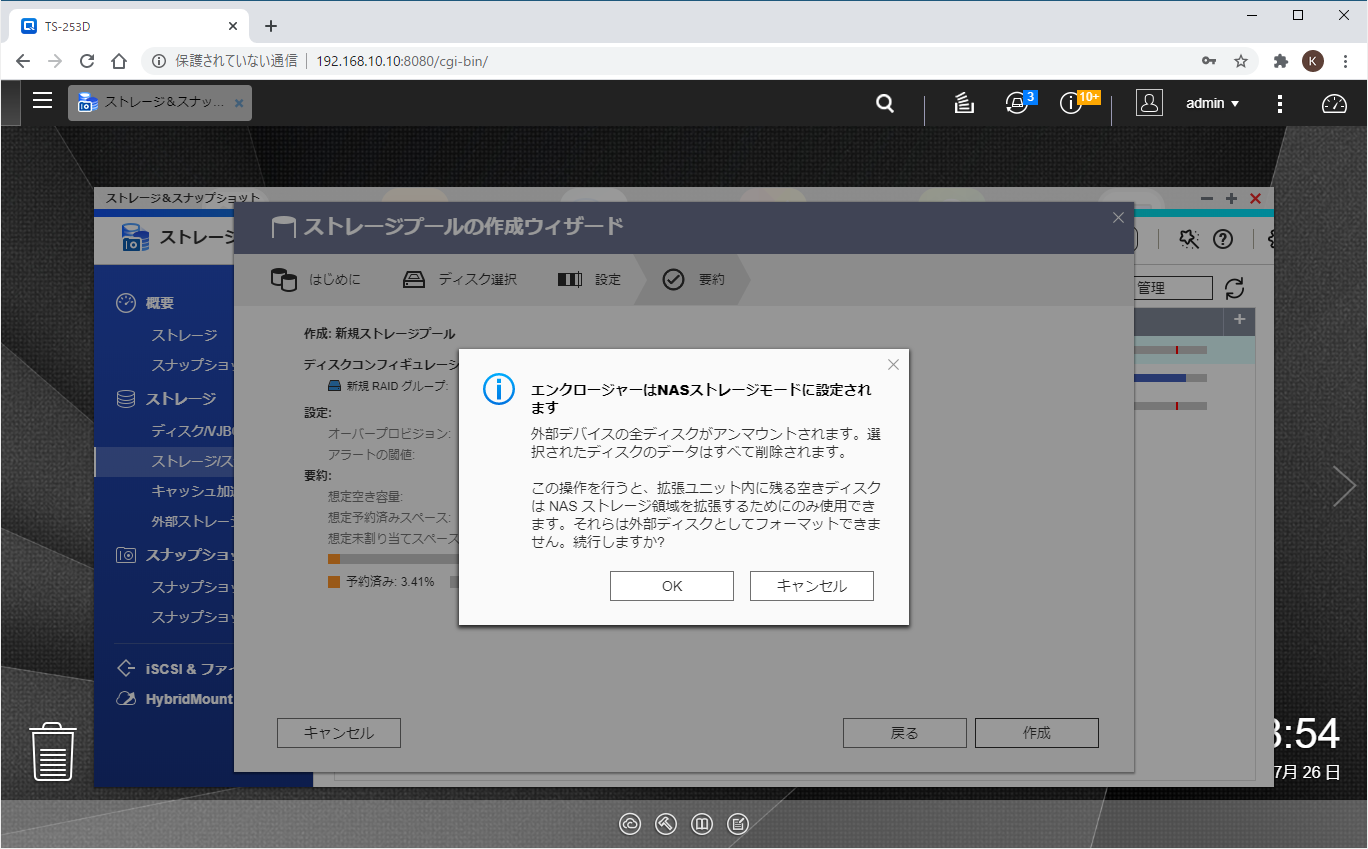Open the user manual book icon in the dock
Image resolution: width=1368 pixels, height=849 pixels.
pos(702,824)
